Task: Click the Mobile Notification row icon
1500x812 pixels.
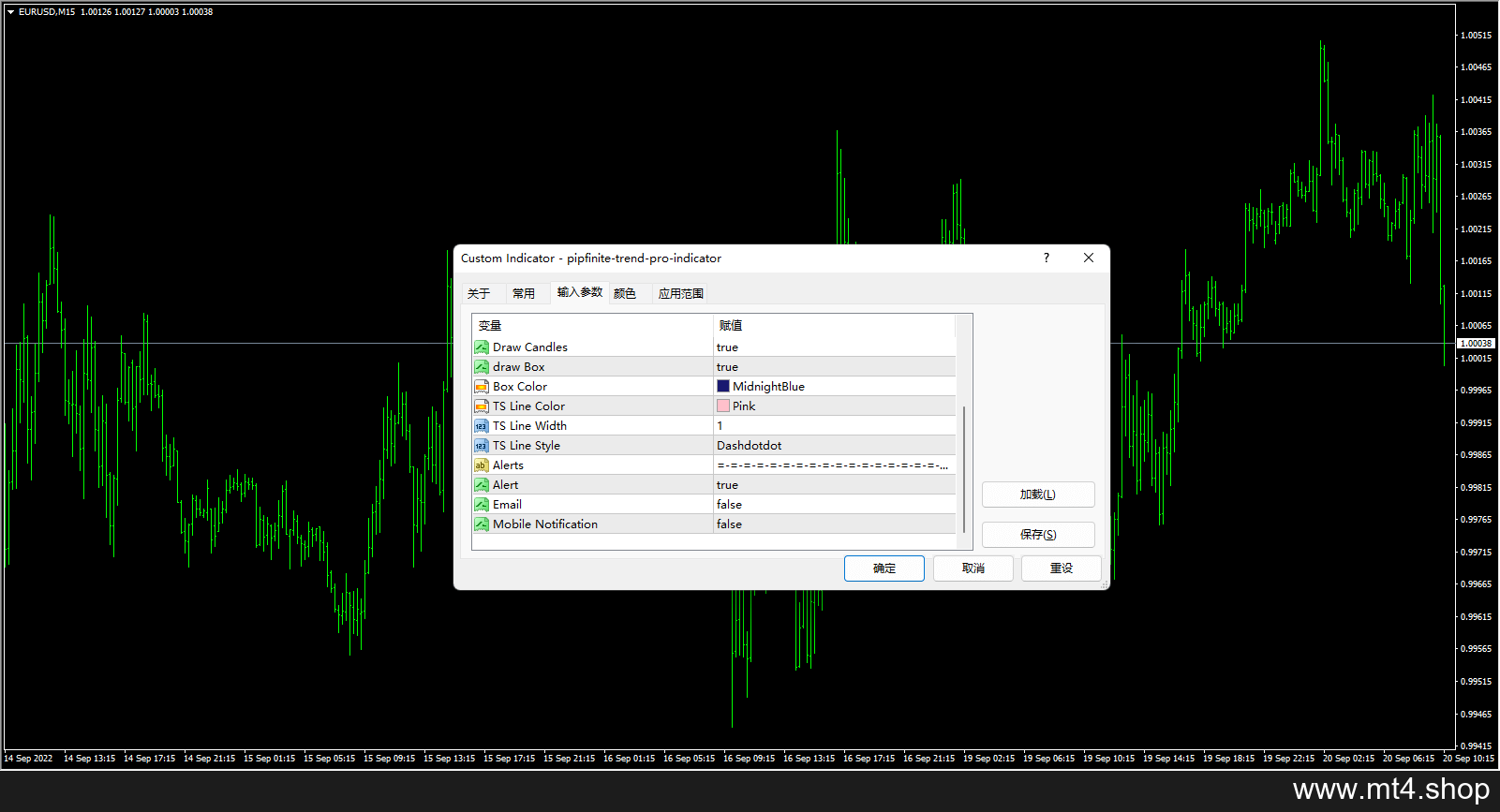Action: point(481,524)
